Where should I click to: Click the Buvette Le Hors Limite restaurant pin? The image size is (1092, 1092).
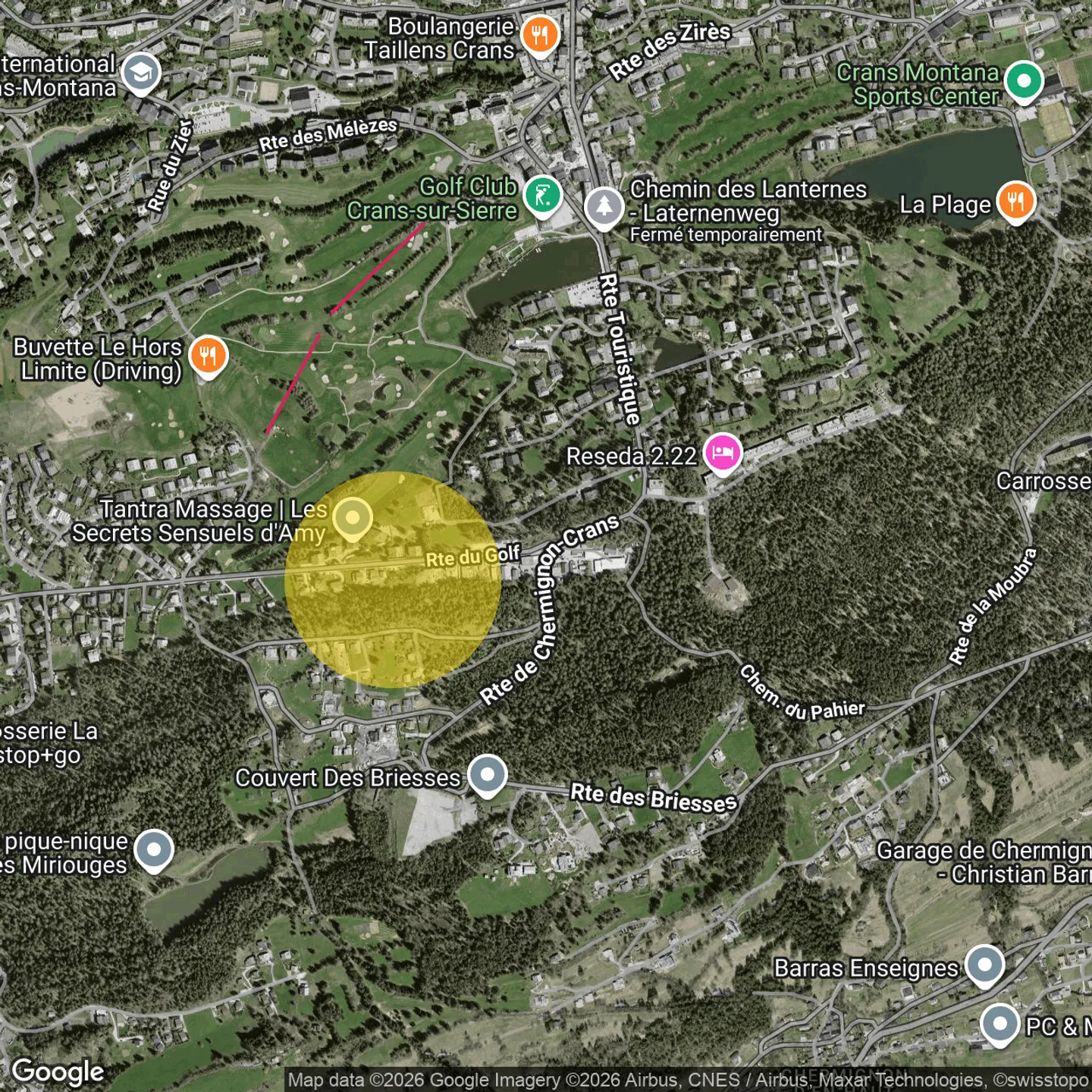coord(208,356)
